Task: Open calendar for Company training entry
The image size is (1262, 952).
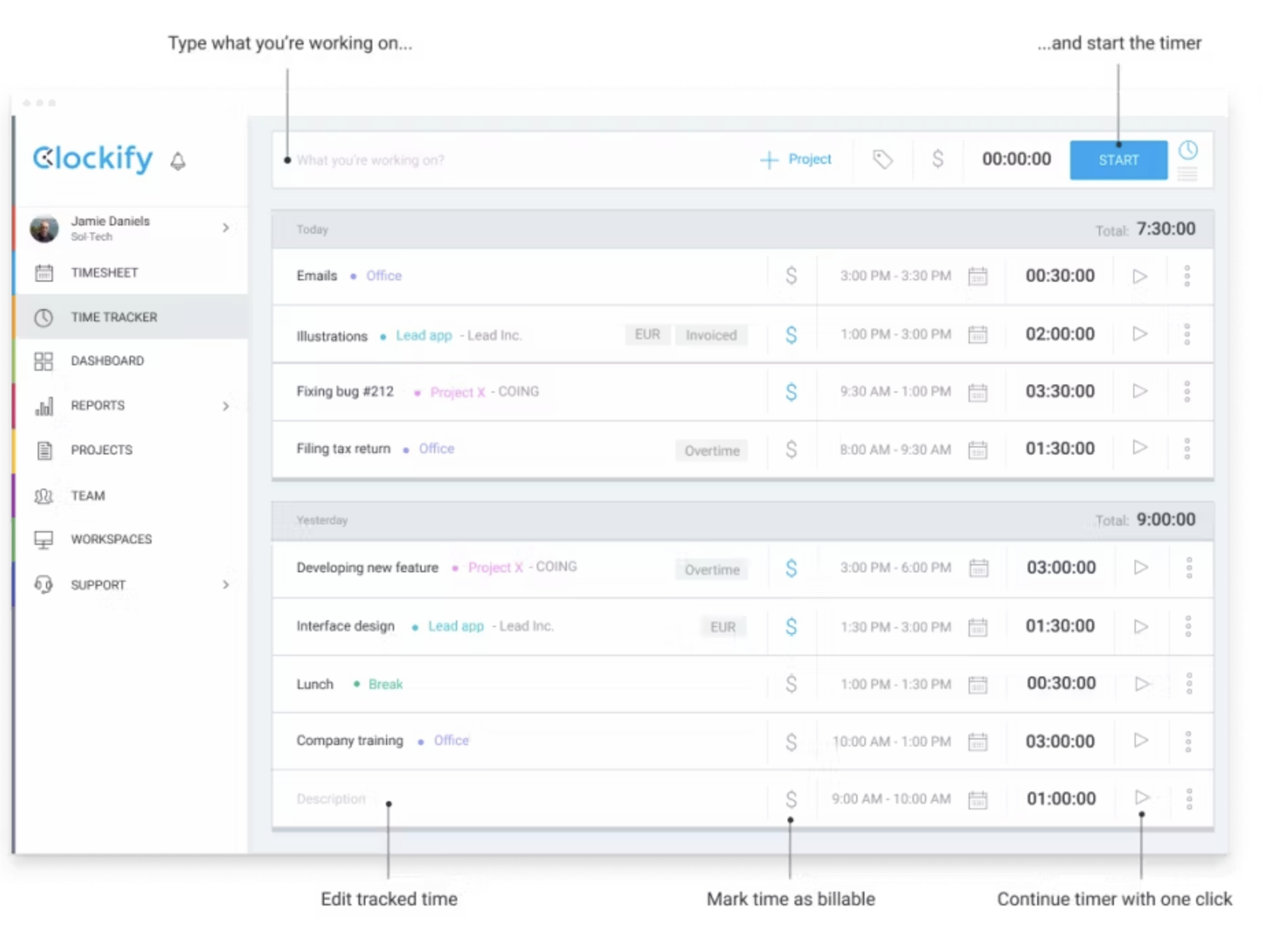Action: [x=978, y=742]
